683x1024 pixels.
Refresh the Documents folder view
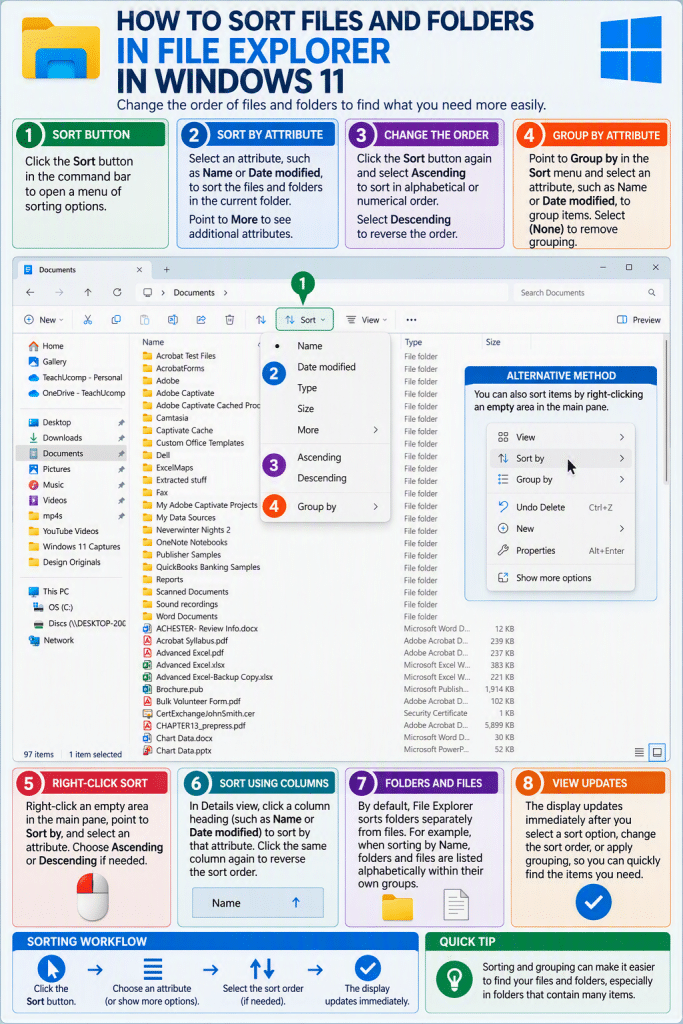[118, 293]
